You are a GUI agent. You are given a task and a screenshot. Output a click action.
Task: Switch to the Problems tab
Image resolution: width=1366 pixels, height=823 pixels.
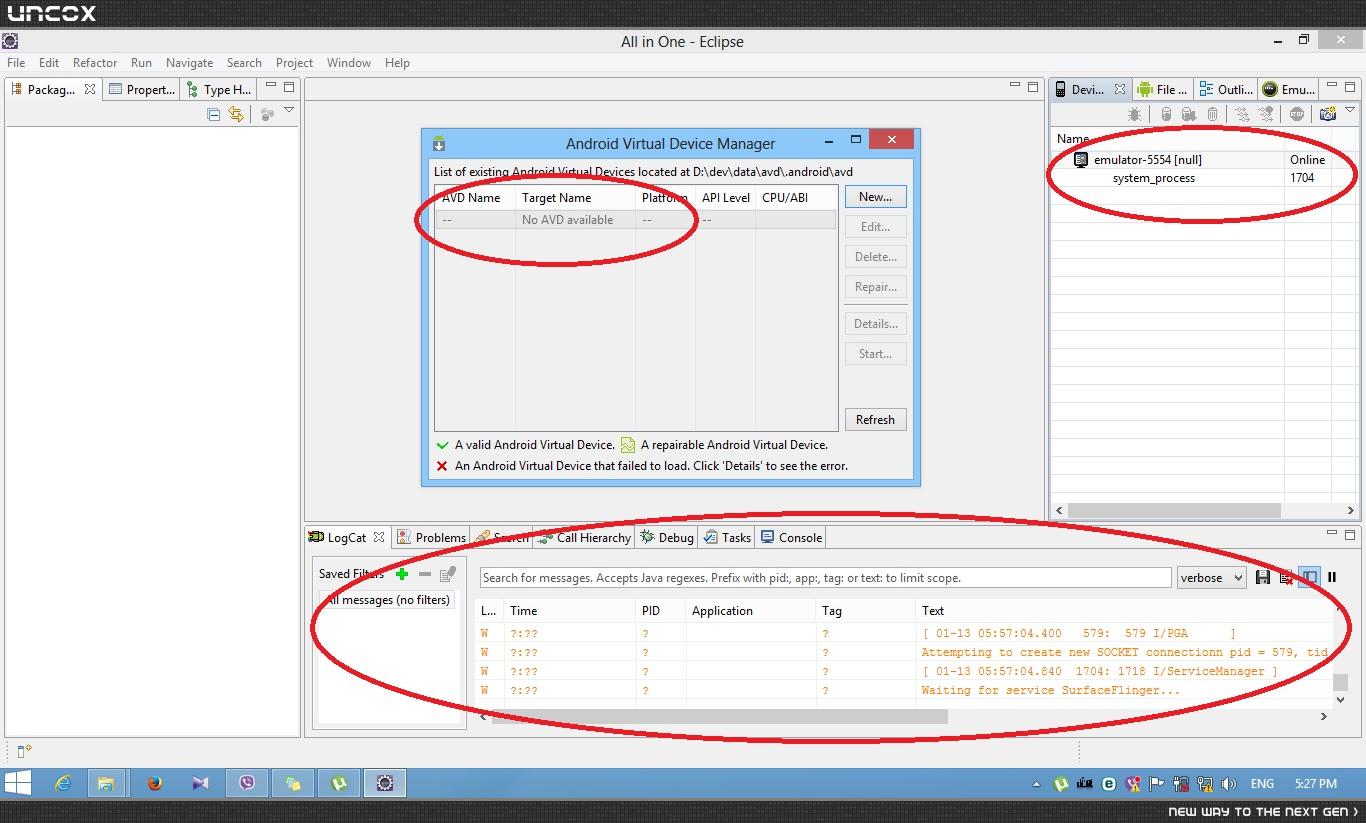431,538
